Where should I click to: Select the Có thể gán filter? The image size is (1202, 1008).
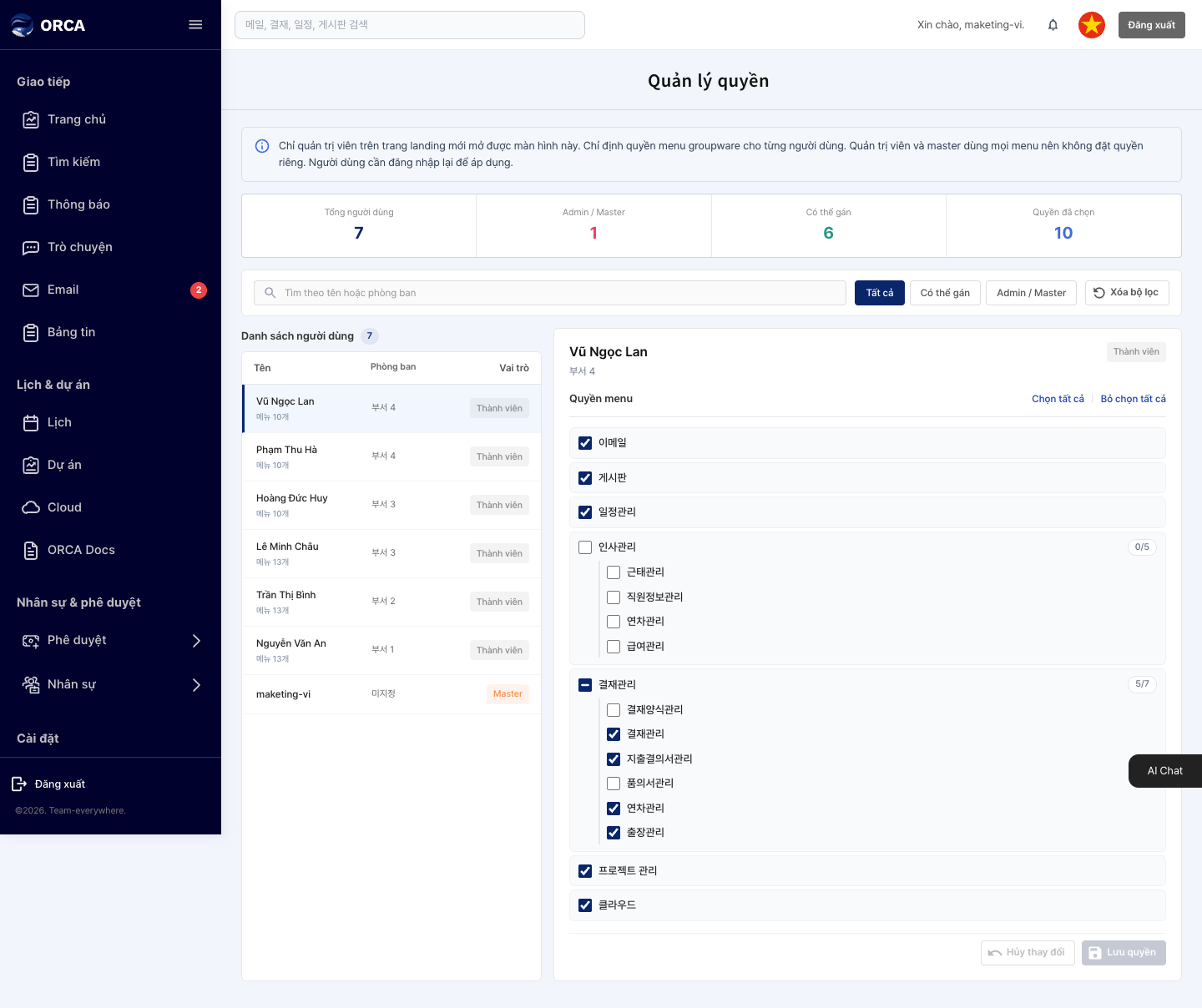pos(945,293)
